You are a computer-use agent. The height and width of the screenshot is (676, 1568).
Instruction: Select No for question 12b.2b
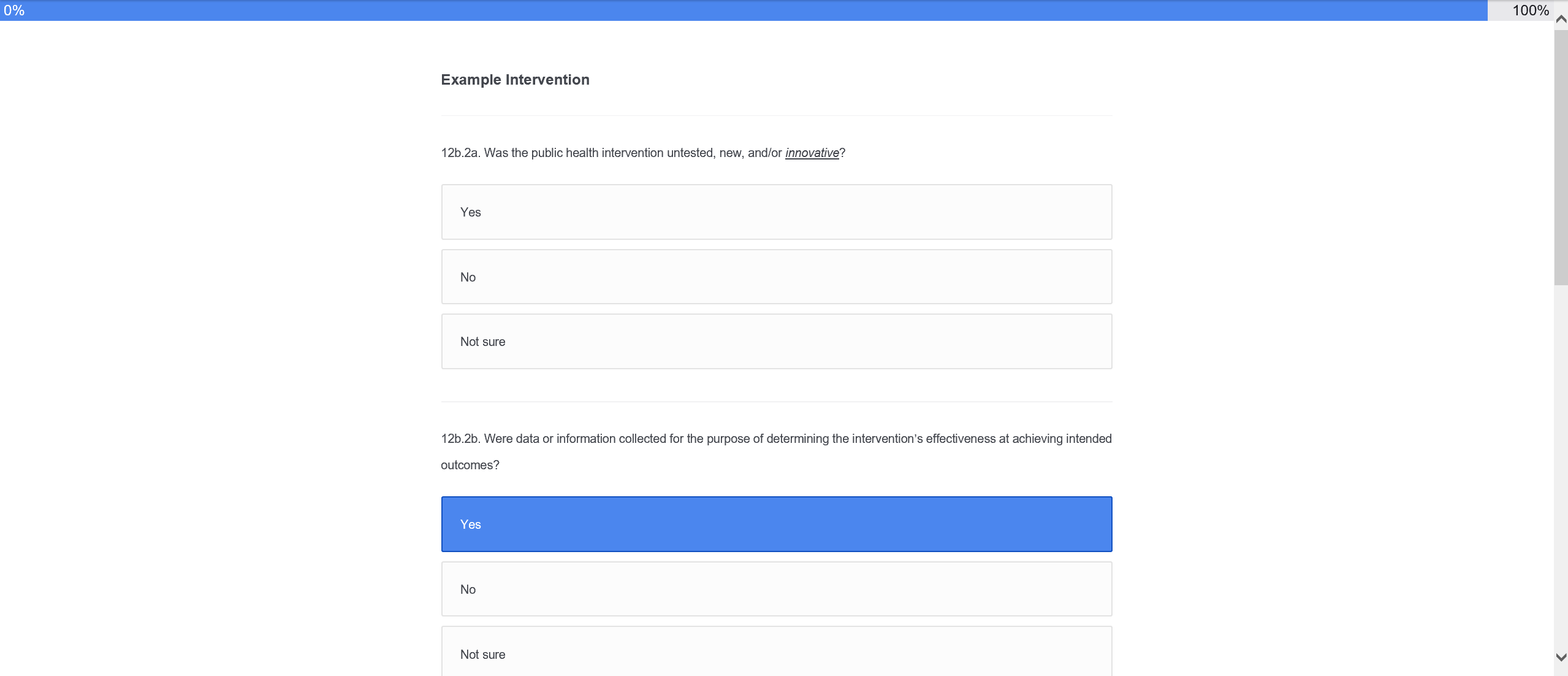coord(776,589)
